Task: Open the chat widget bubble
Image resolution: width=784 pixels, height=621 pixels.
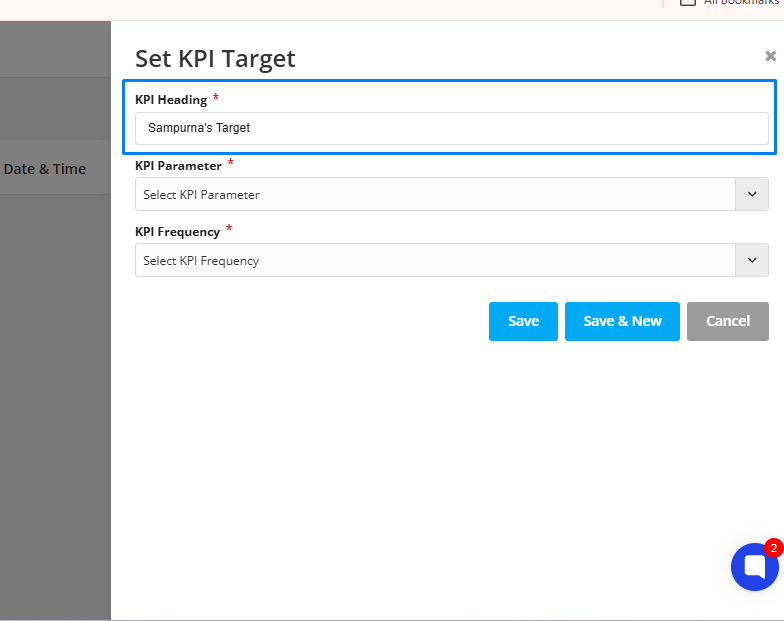Action: 754,567
